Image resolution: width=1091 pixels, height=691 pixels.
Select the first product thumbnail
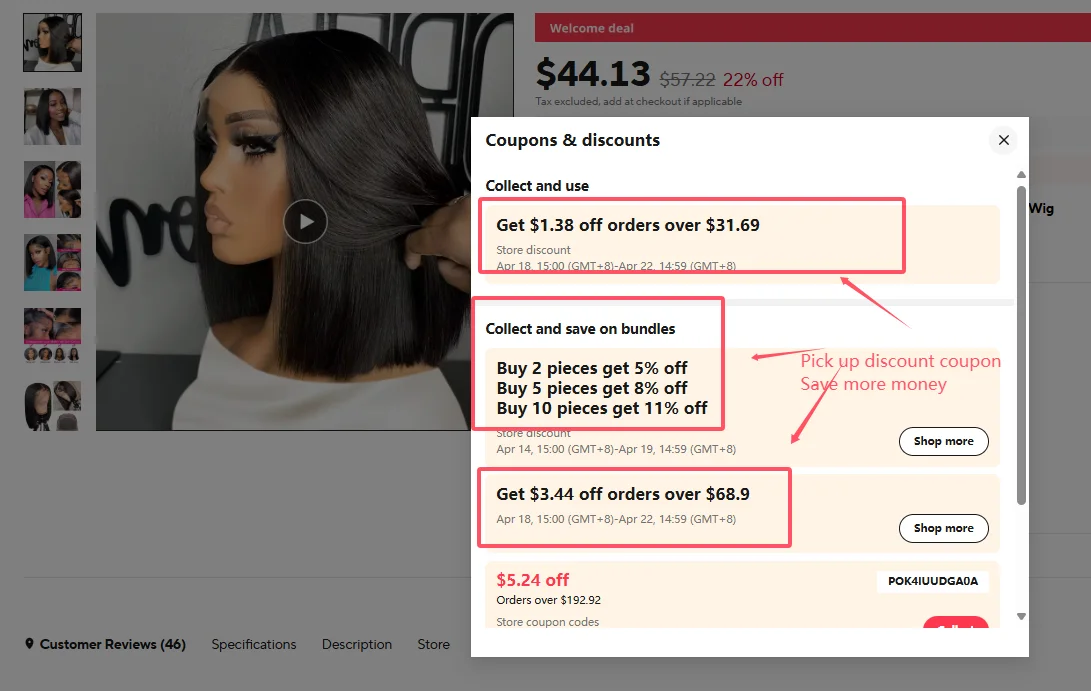click(x=52, y=42)
